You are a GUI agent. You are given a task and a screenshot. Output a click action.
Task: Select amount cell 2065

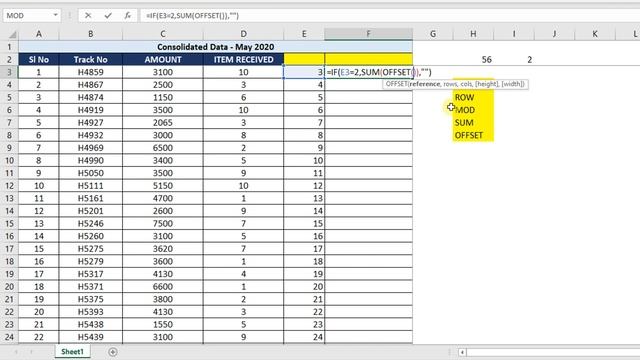click(x=162, y=123)
